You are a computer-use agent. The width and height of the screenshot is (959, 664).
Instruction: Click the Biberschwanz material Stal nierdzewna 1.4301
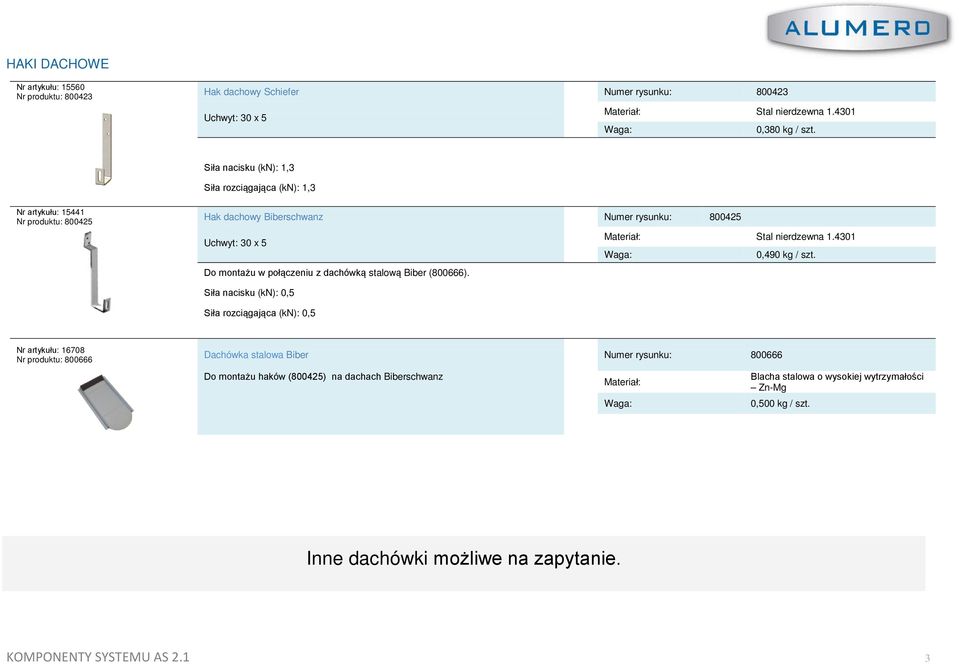coord(805,237)
